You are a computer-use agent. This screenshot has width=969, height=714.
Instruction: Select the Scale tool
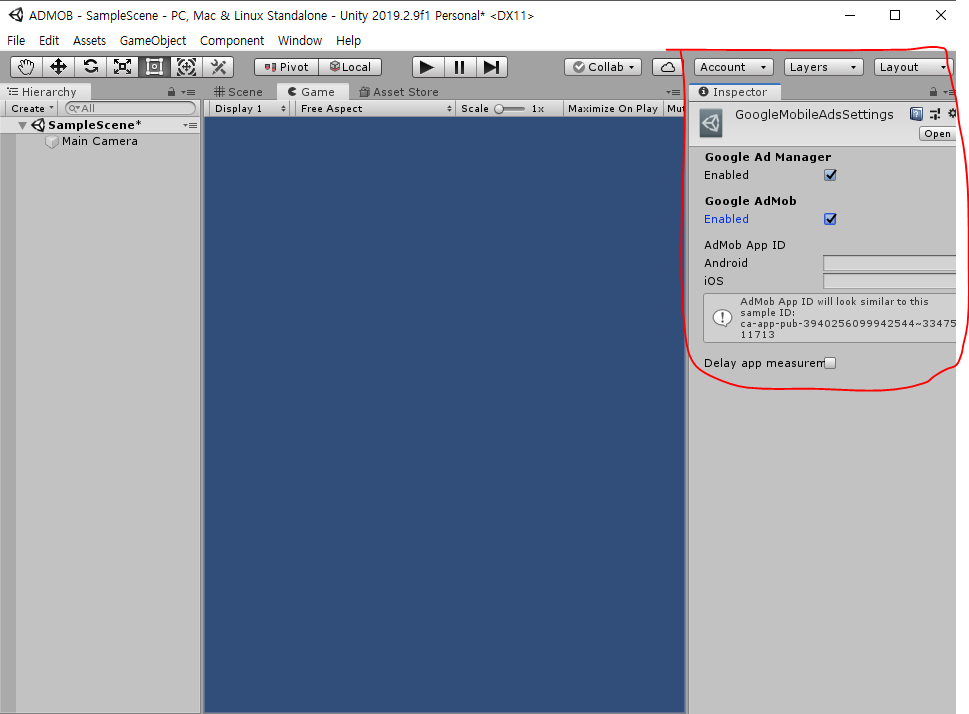click(x=122, y=67)
